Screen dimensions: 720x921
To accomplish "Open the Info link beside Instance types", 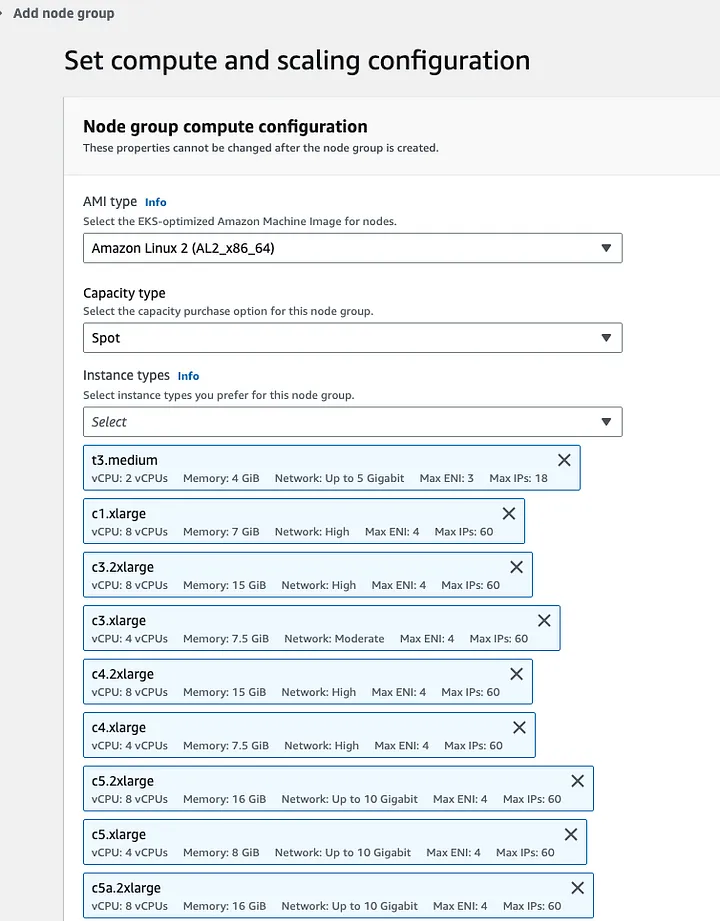I will coord(188,376).
